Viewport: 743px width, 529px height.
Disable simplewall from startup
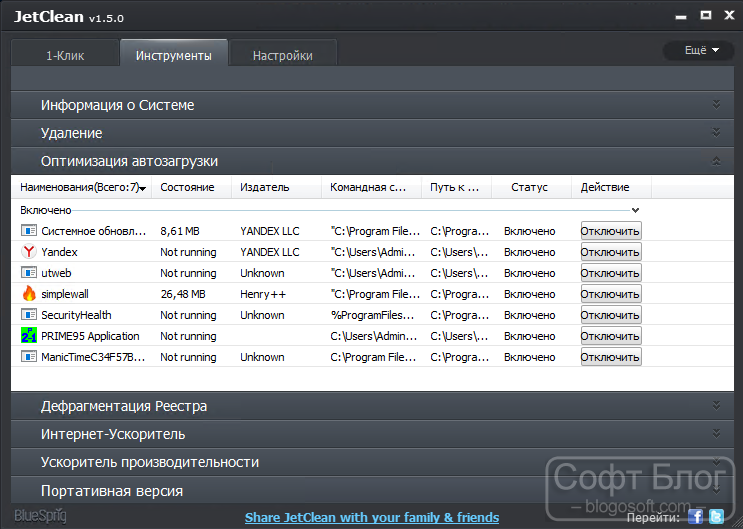[x=611, y=294]
